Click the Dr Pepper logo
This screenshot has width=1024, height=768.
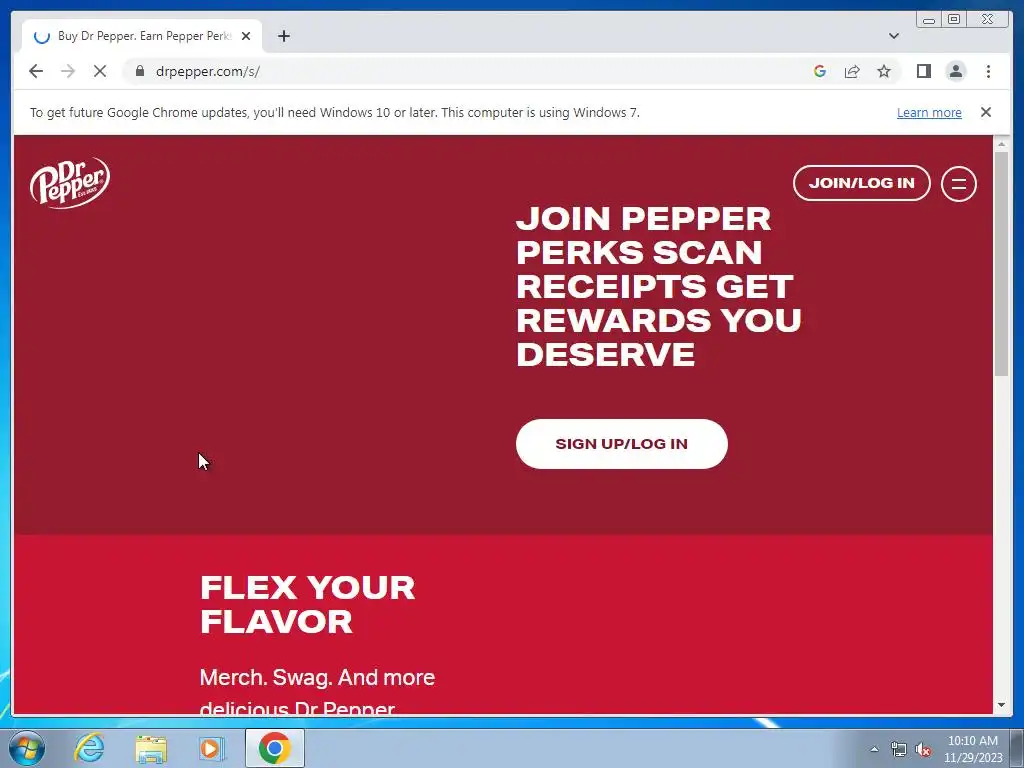(x=70, y=183)
